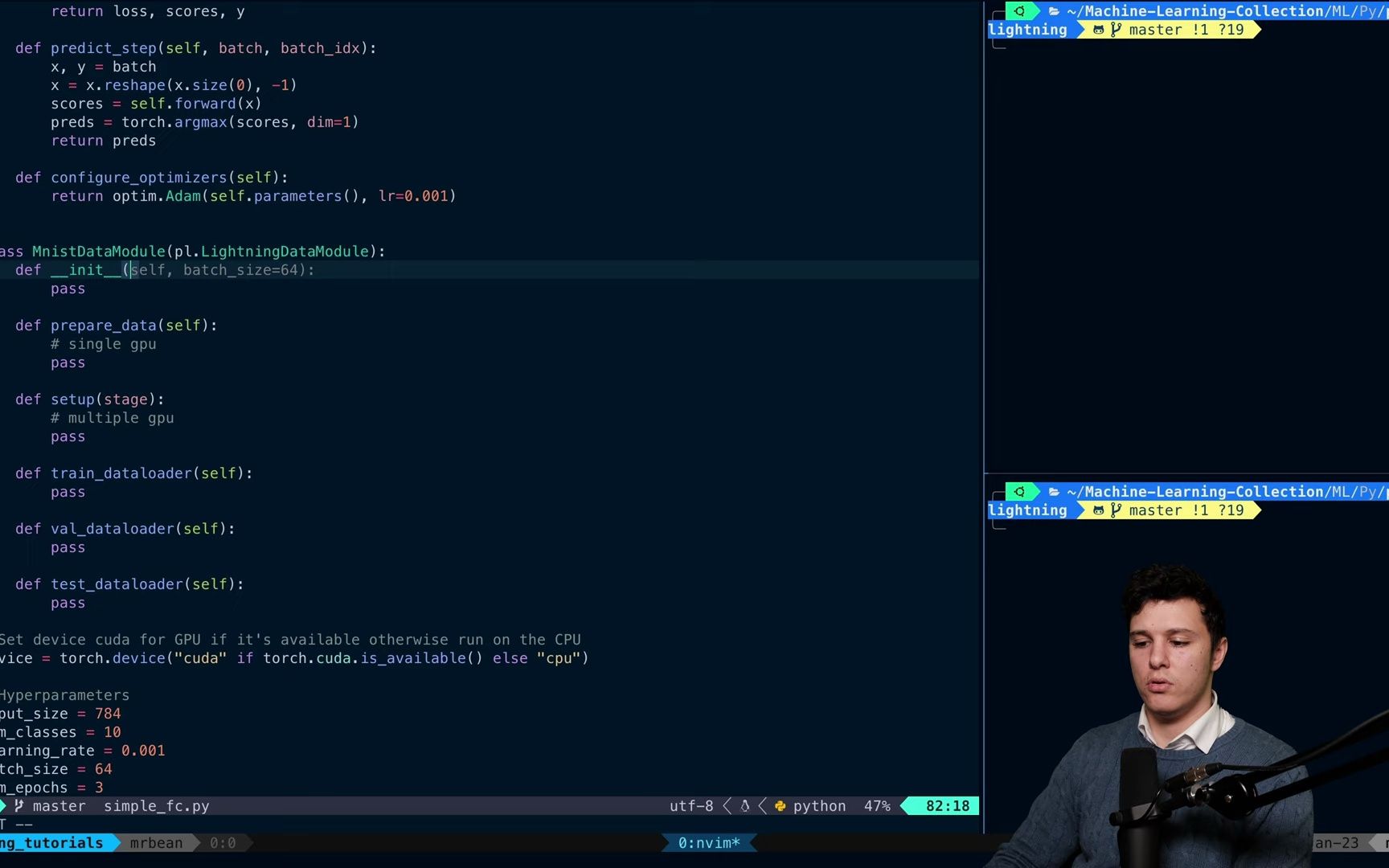Click the 0:0 indicator in the tmux bar

click(x=223, y=843)
